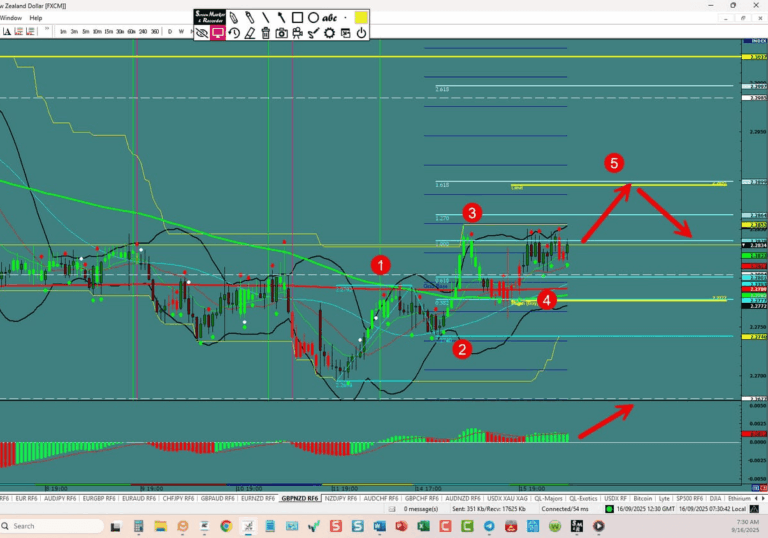Viewport: 768px width, 538px height.
Task: Switch chart to 360 timeframe
Action: coord(155,31)
